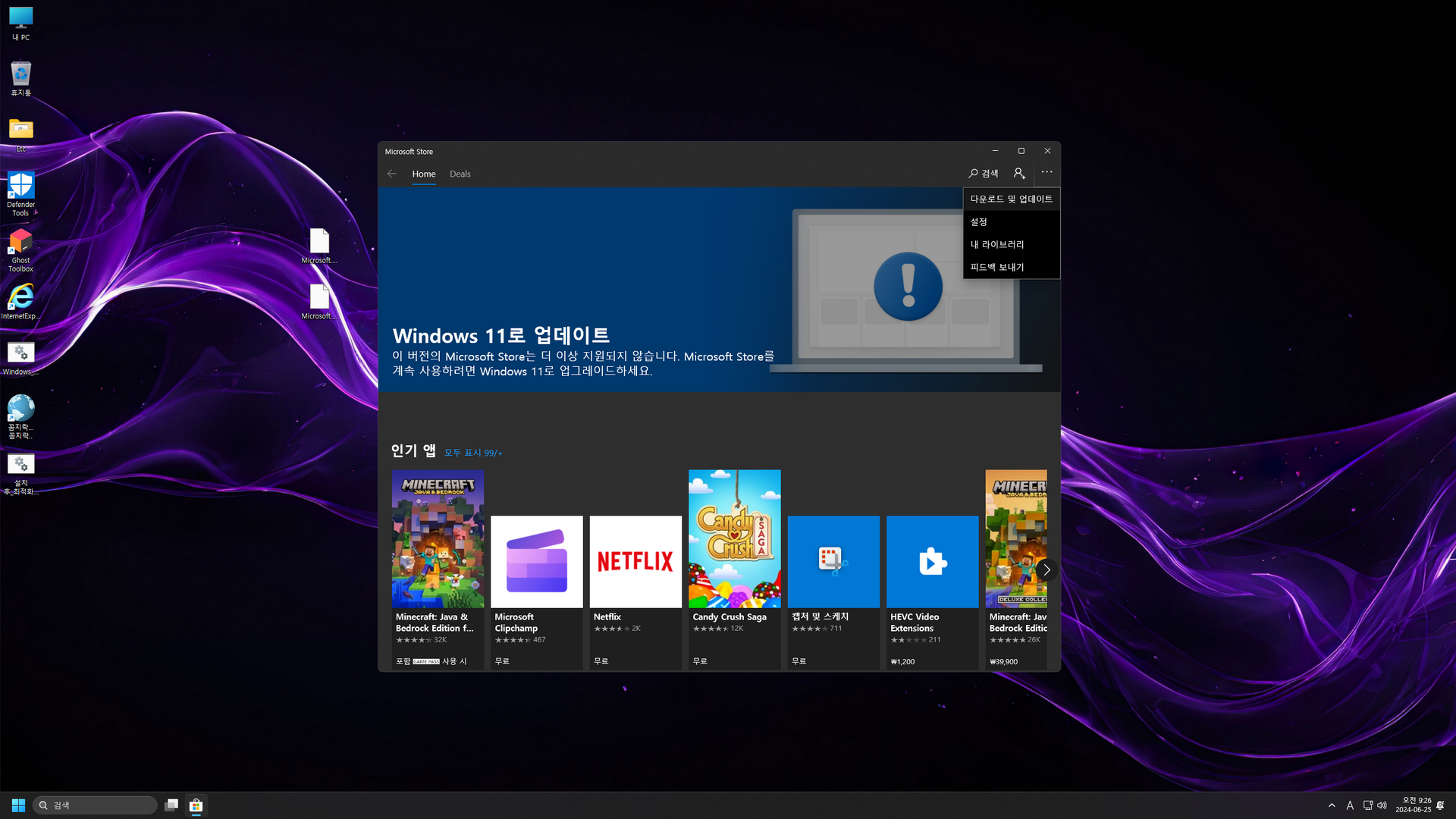Viewport: 1456px width, 819px height.
Task: Choose 내 라이브러리 in the menu
Action: 997,244
